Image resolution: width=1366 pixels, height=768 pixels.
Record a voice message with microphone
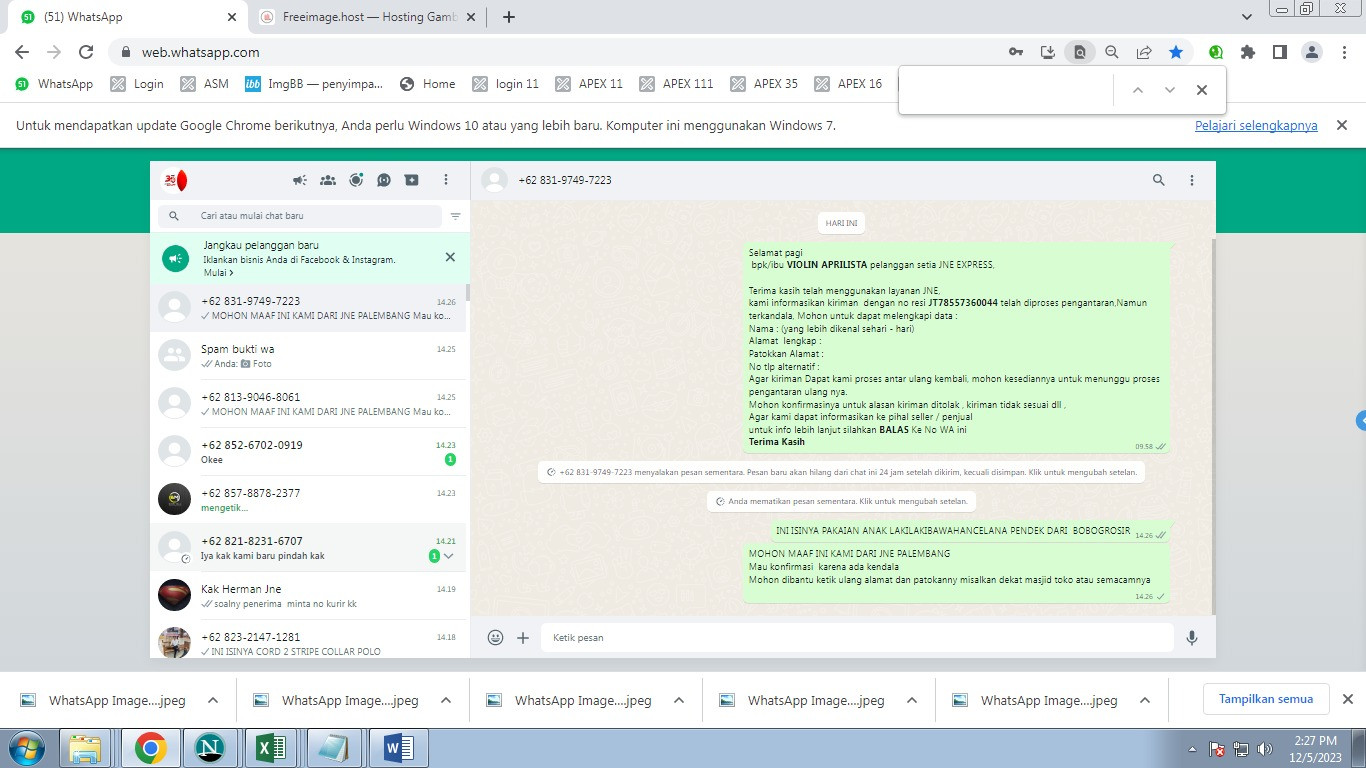[x=1192, y=637]
